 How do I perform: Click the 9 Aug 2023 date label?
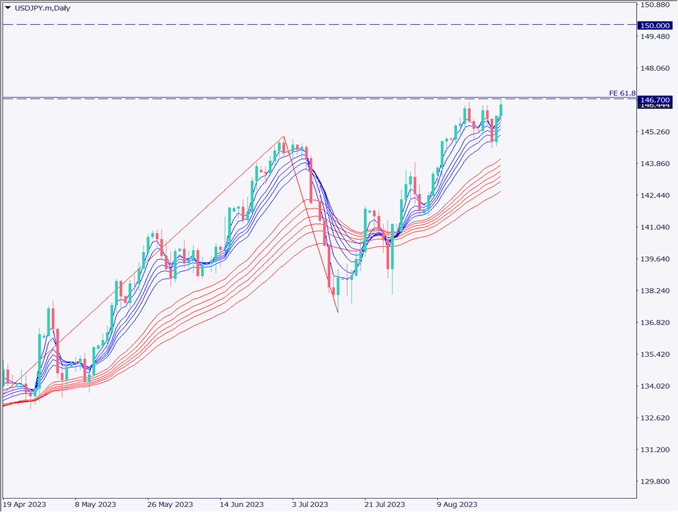[x=454, y=504]
